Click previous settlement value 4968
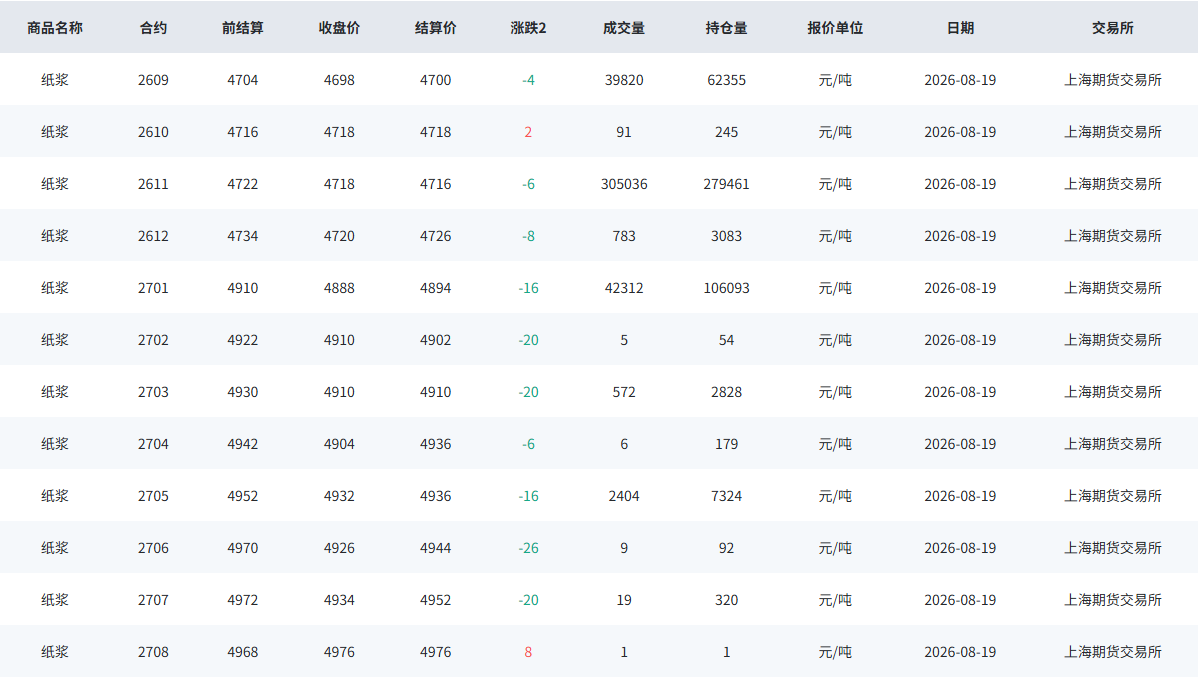1204x677 pixels. pyautogui.click(x=243, y=652)
